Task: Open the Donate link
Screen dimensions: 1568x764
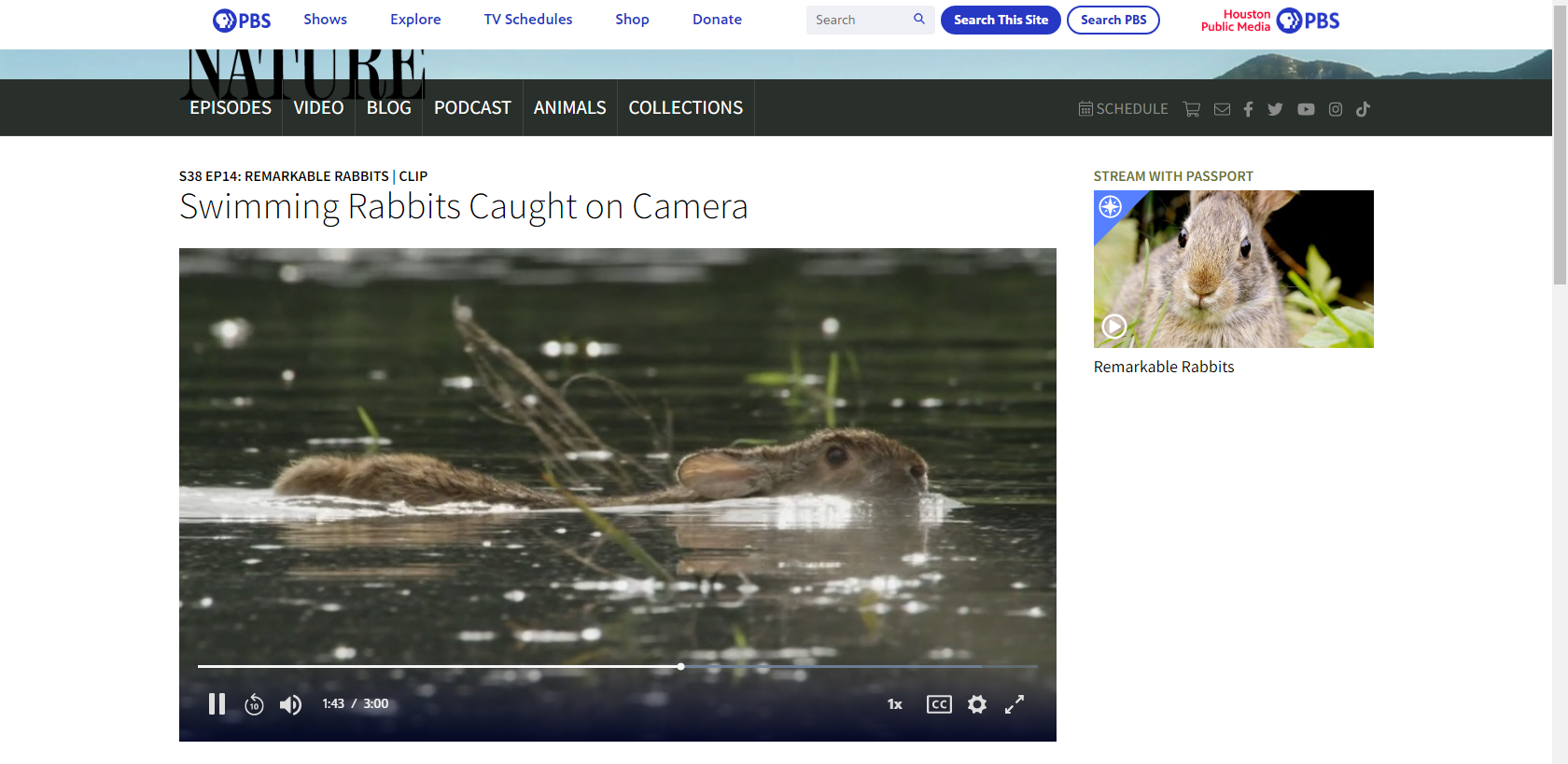Action: tap(717, 20)
